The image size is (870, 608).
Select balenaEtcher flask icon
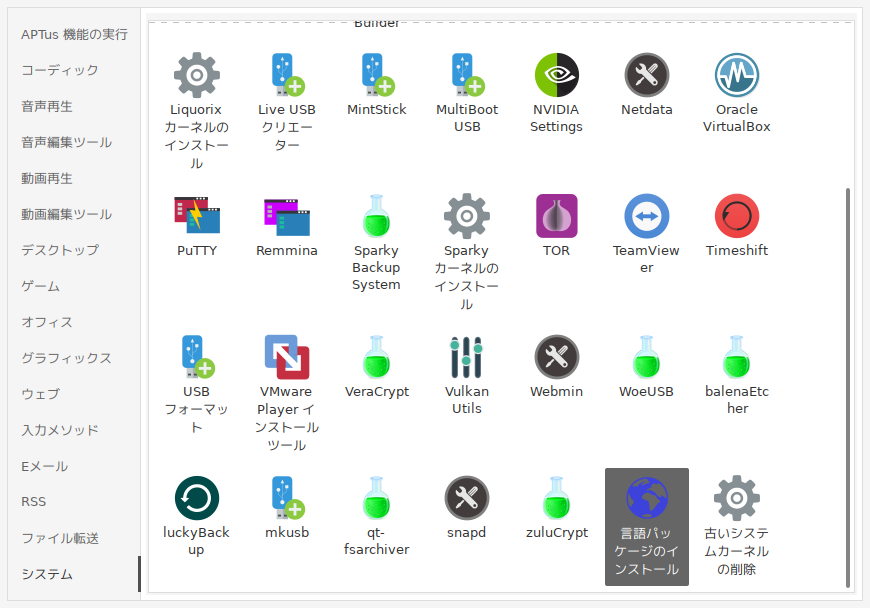point(736,357)
